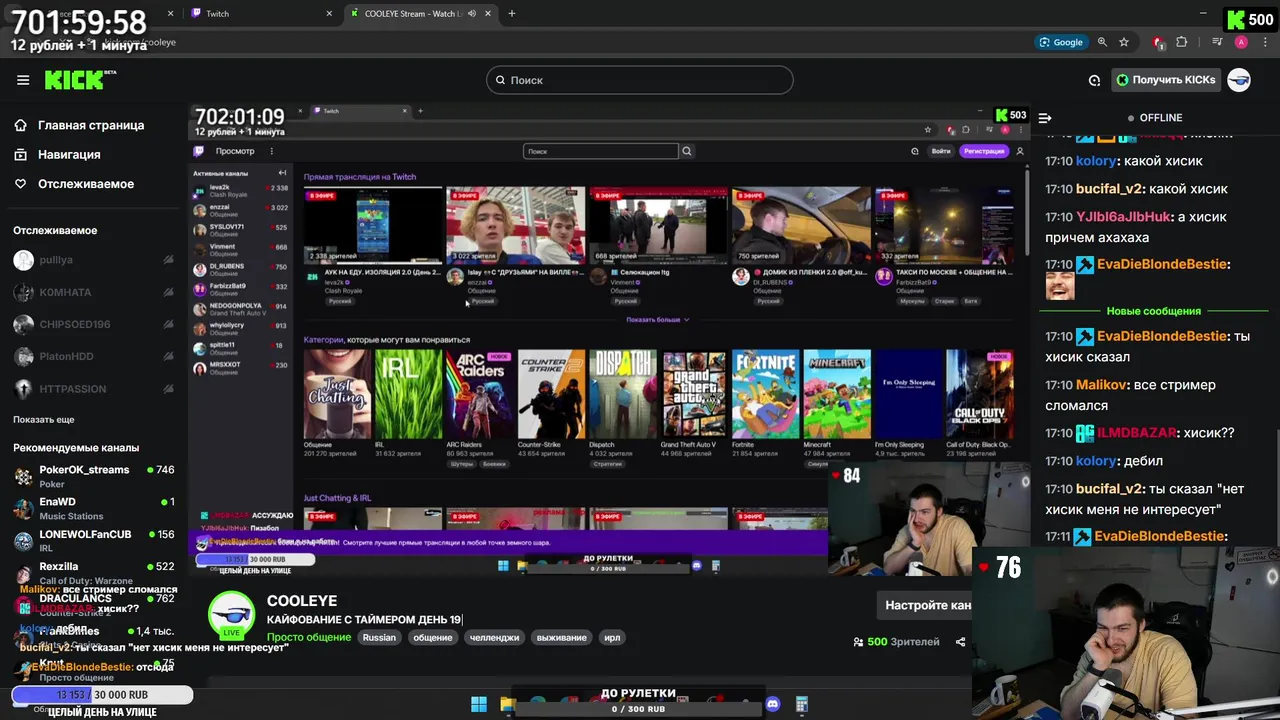This screenshot has width=1280, height=720.
Task: Select the 'выживание' stream tag
Action: point(561,637)
